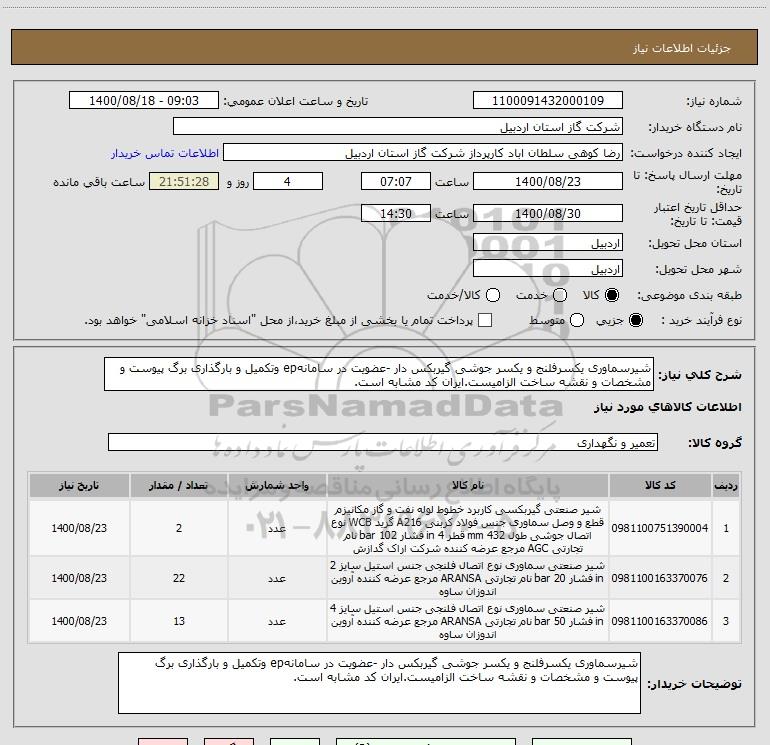
Task: Click quantity 2 in row 1
Action: tap(179, 528)
